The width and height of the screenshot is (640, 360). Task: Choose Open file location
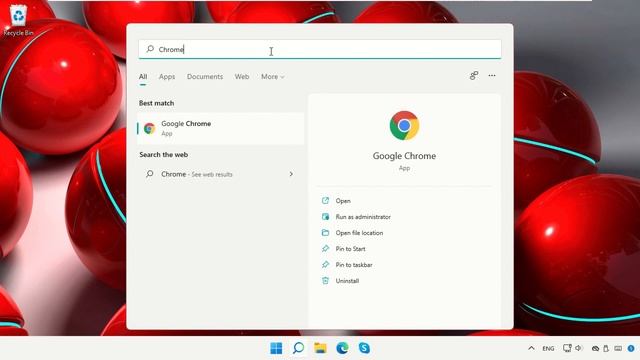359,233
